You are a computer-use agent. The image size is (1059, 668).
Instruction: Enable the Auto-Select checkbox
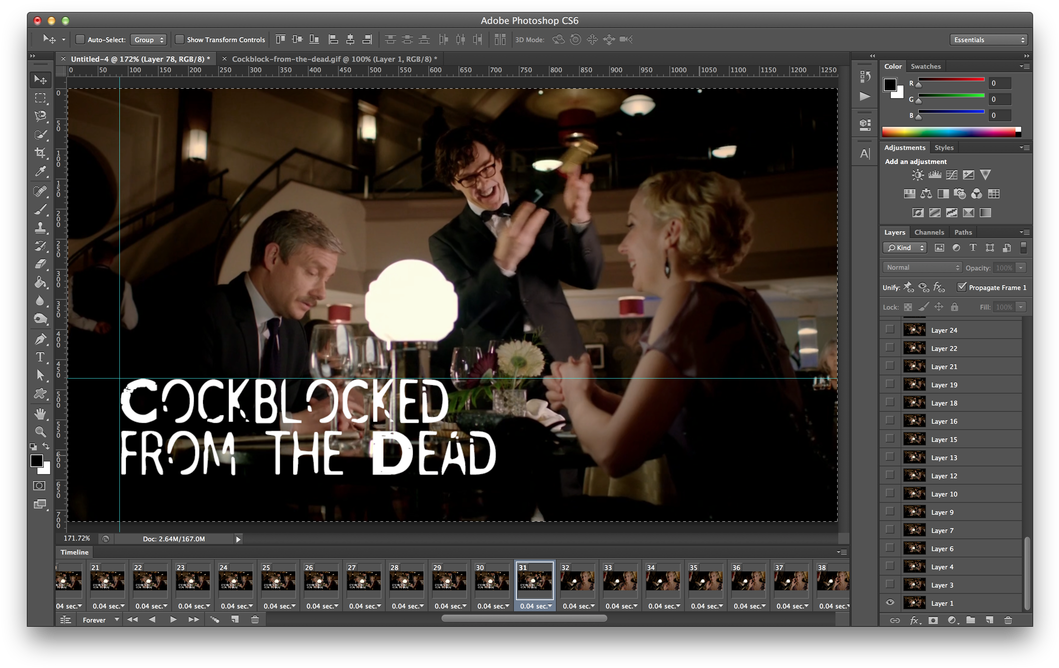point(80,40)
